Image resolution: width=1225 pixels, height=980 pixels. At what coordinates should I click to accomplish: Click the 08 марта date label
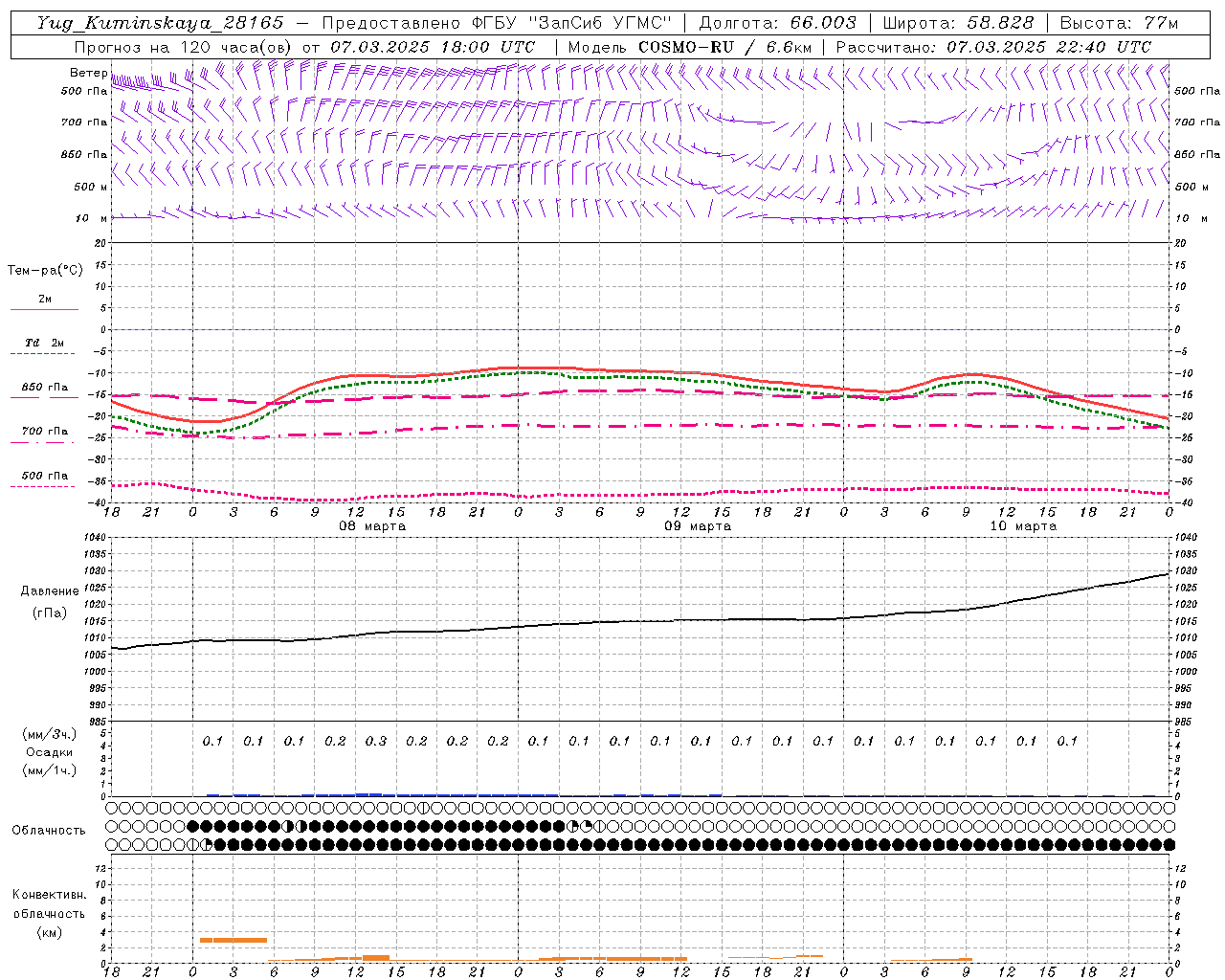372,526
